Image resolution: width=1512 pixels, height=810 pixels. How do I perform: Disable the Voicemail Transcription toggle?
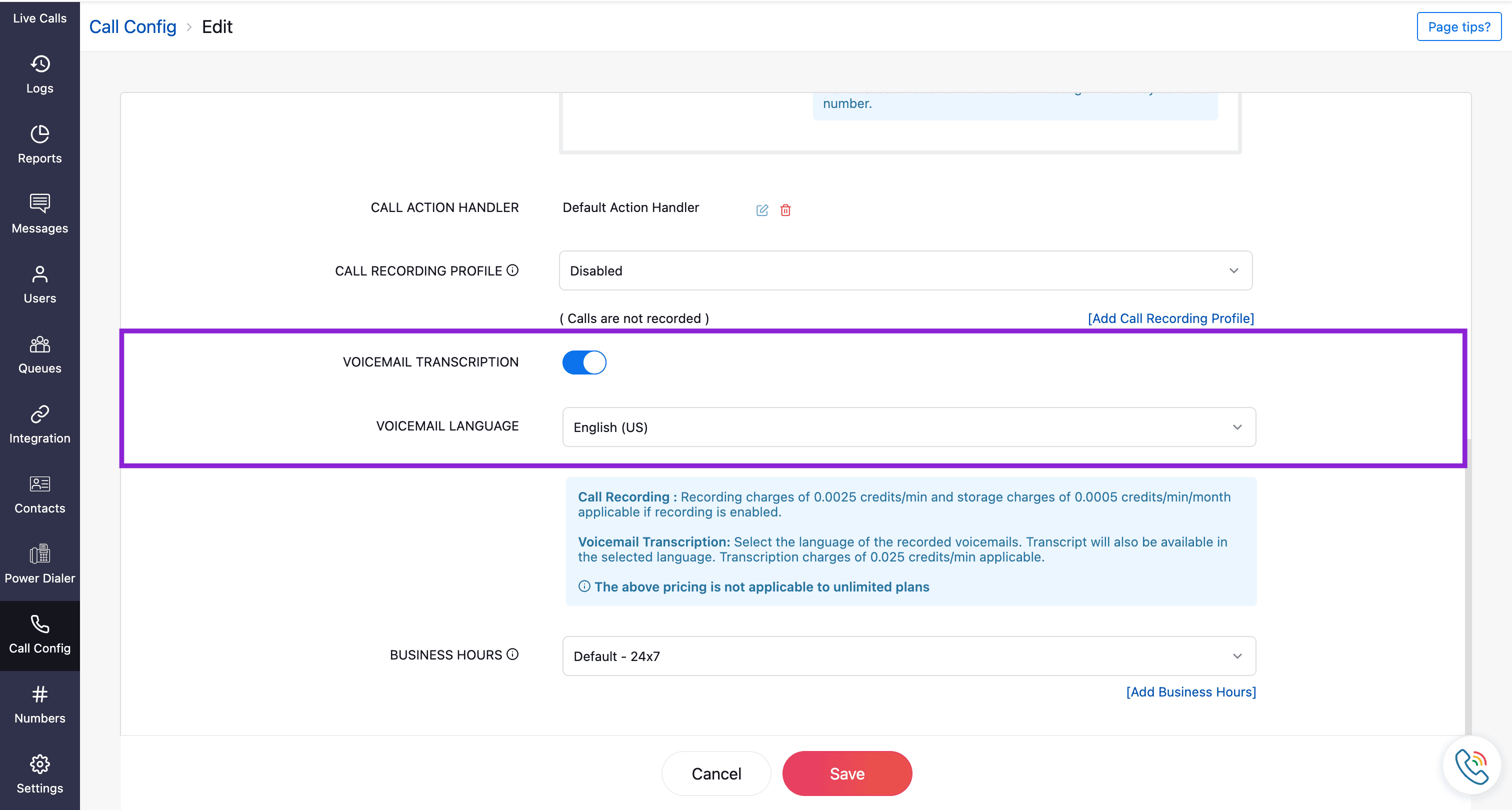[584, 362]
